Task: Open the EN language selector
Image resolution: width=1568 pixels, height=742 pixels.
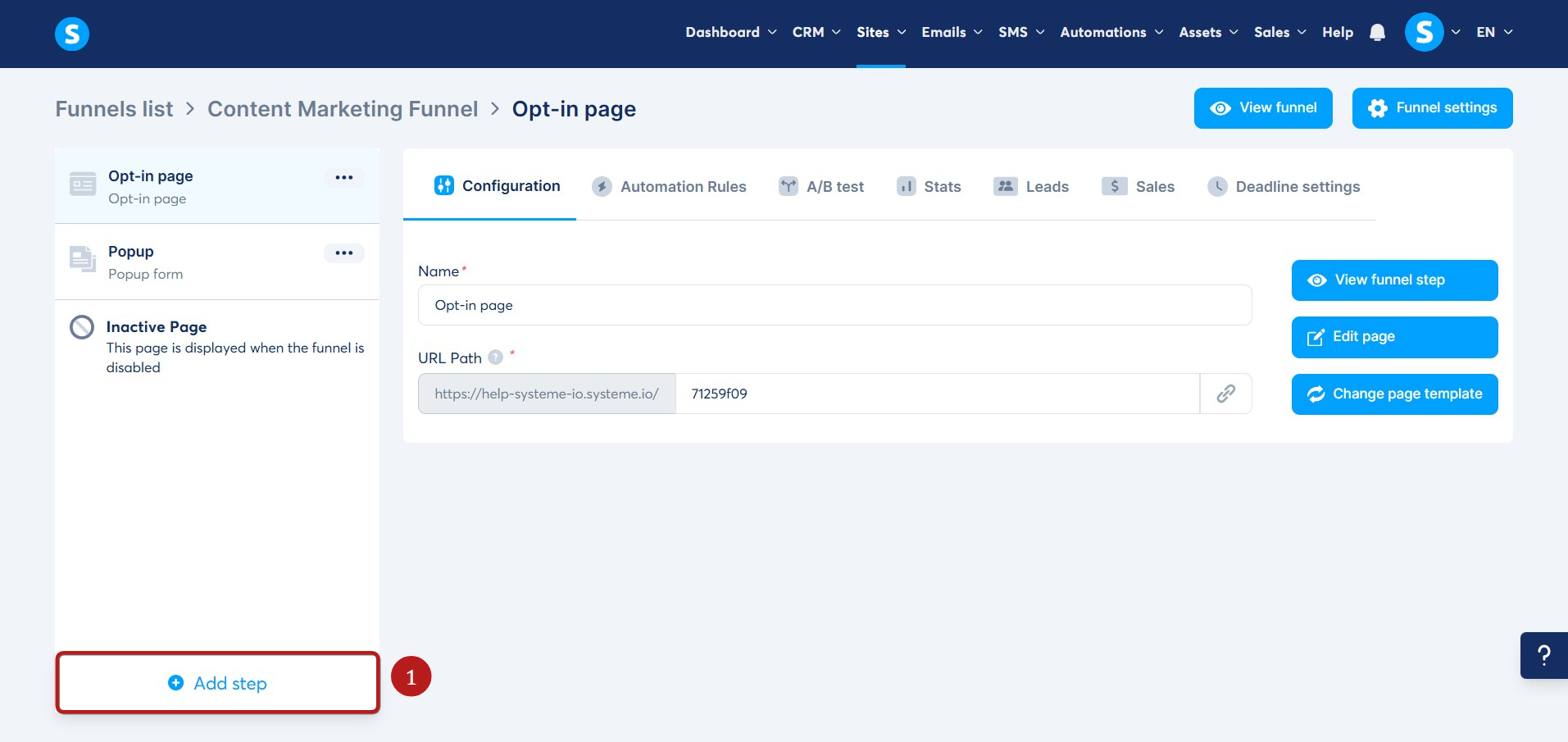Action: (1494, 33)
